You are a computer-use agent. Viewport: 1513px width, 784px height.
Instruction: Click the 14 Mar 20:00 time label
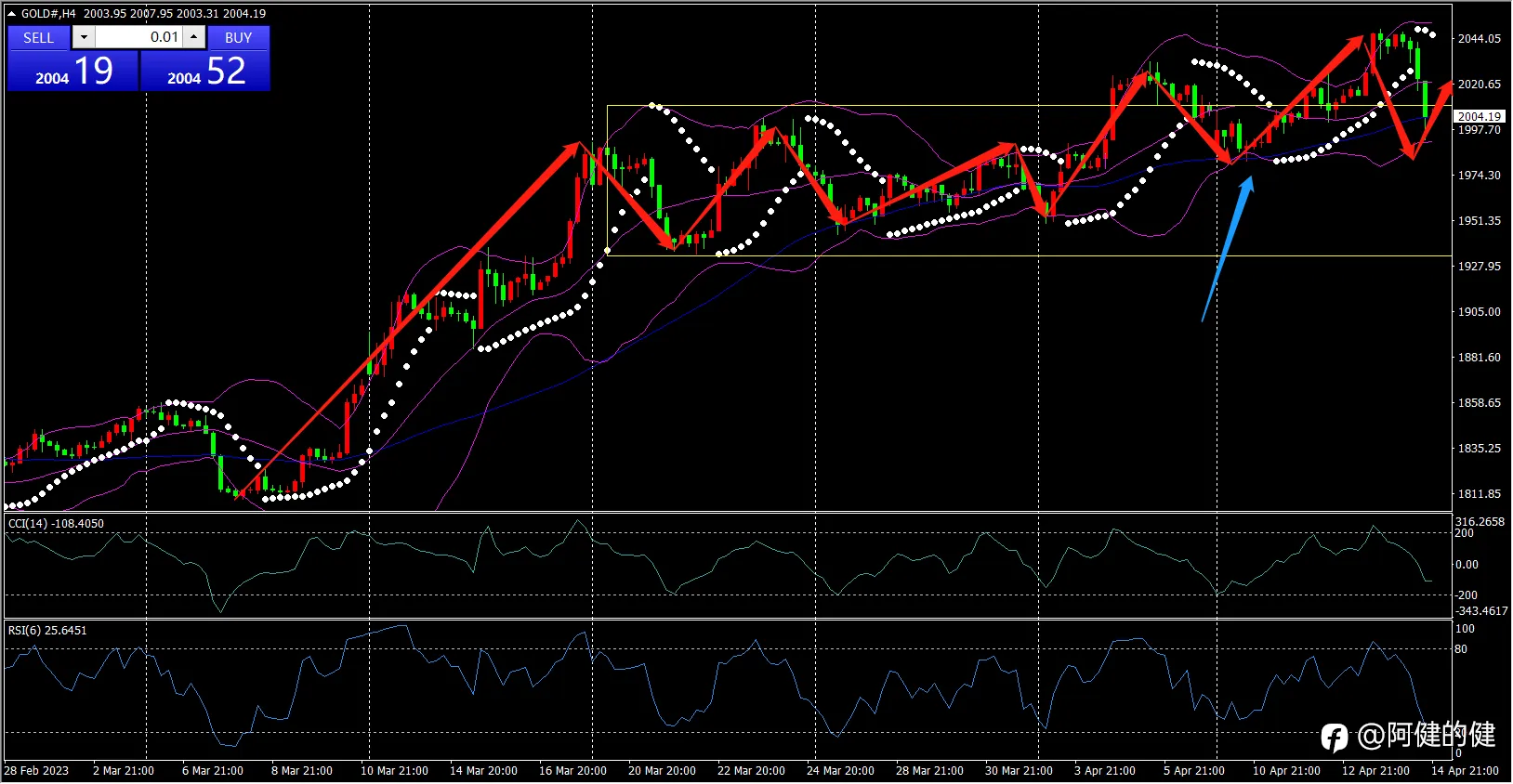pos(483,771)
